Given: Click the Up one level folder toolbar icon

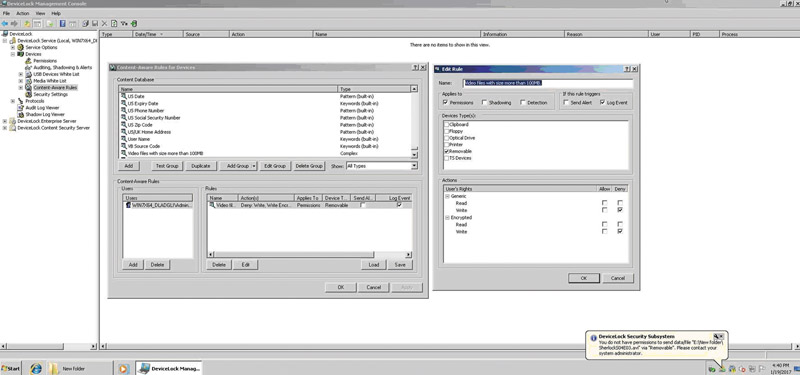Looking at the screenshot, I should pyautogui.click(x=27, y=23).
